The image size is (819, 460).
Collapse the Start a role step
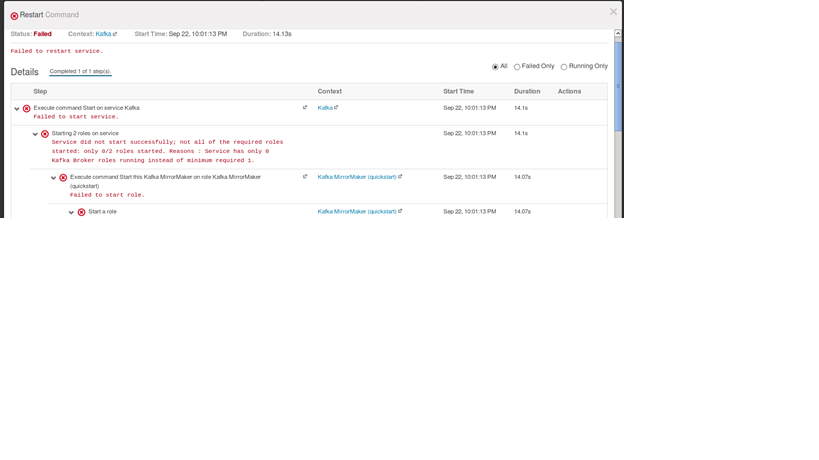[x=72, y=213]
